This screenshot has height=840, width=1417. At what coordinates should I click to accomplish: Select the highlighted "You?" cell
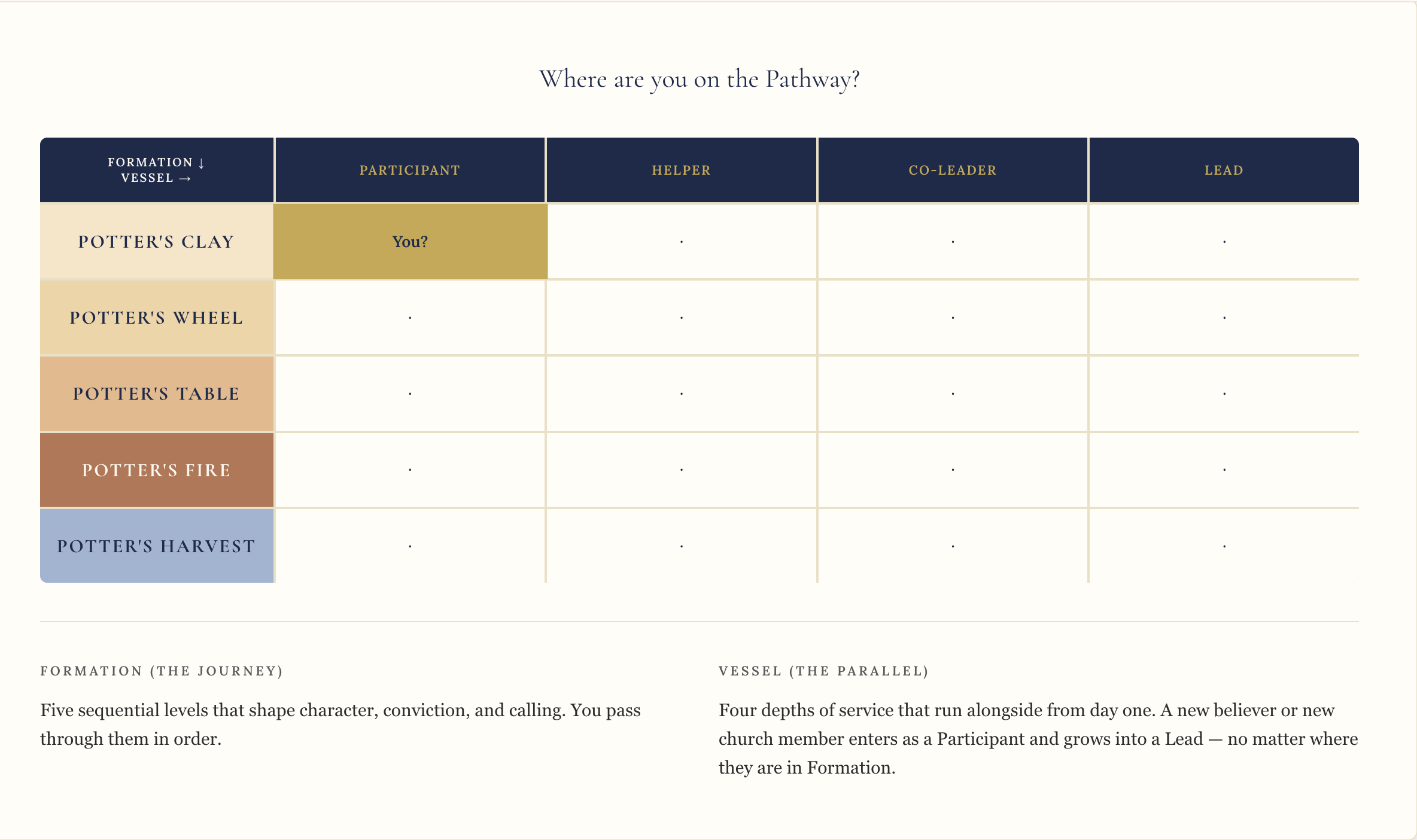point(410,241)
